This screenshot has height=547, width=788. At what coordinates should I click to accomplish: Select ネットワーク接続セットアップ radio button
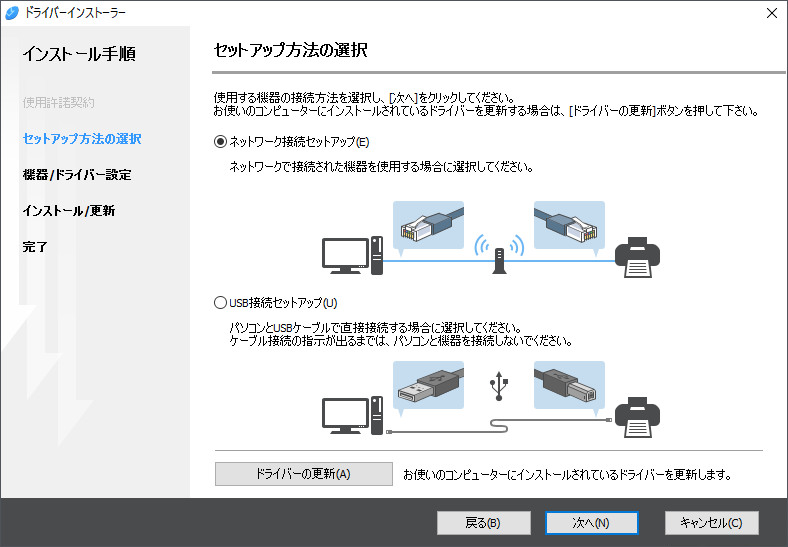click(221, 142)
